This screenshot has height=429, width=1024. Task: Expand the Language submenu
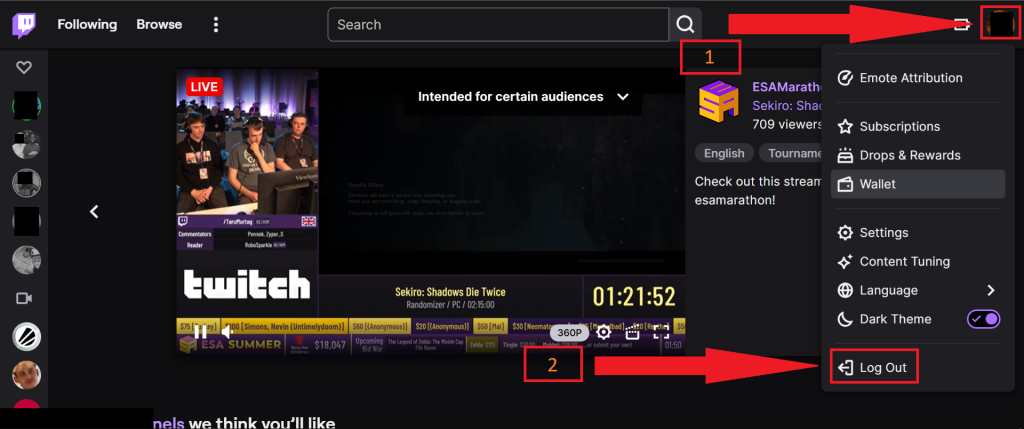point(918,290)
